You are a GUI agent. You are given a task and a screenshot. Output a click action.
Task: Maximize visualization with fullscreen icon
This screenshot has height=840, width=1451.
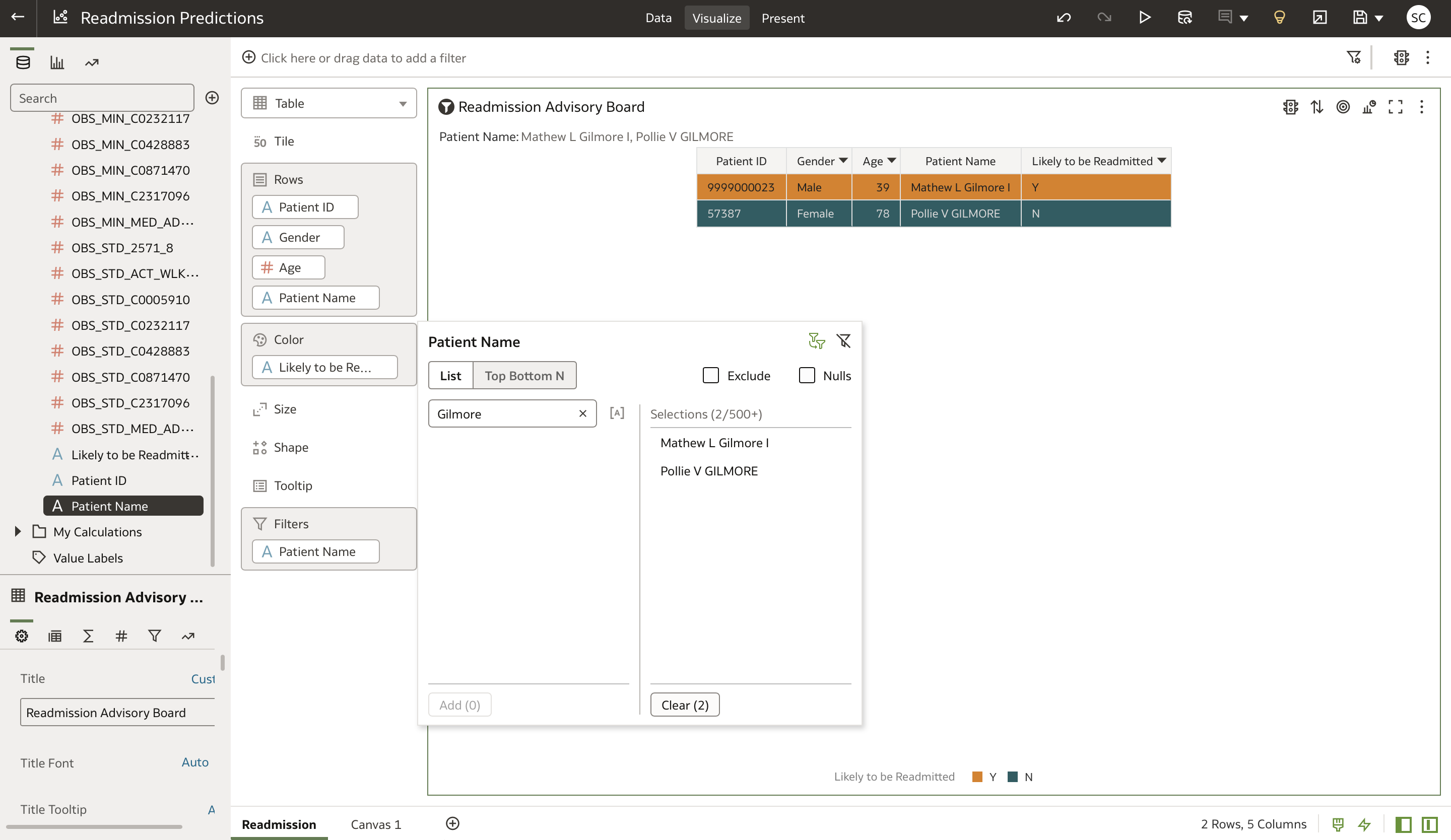[1395, 107]
